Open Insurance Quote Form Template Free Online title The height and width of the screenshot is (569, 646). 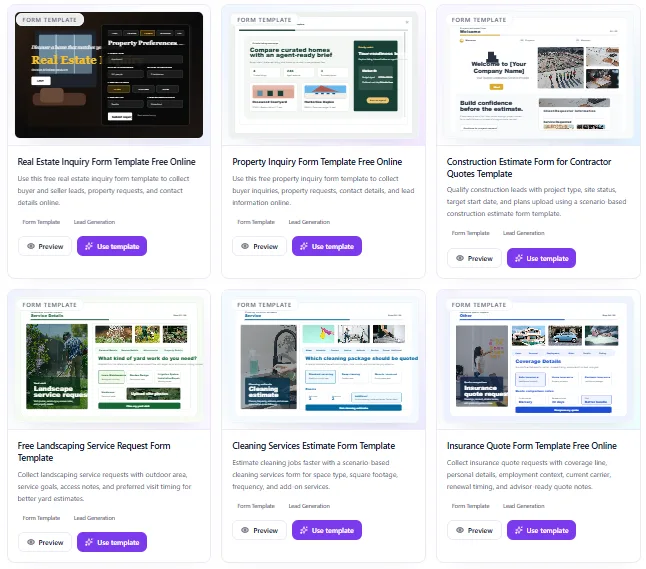(x=531, y=446)
